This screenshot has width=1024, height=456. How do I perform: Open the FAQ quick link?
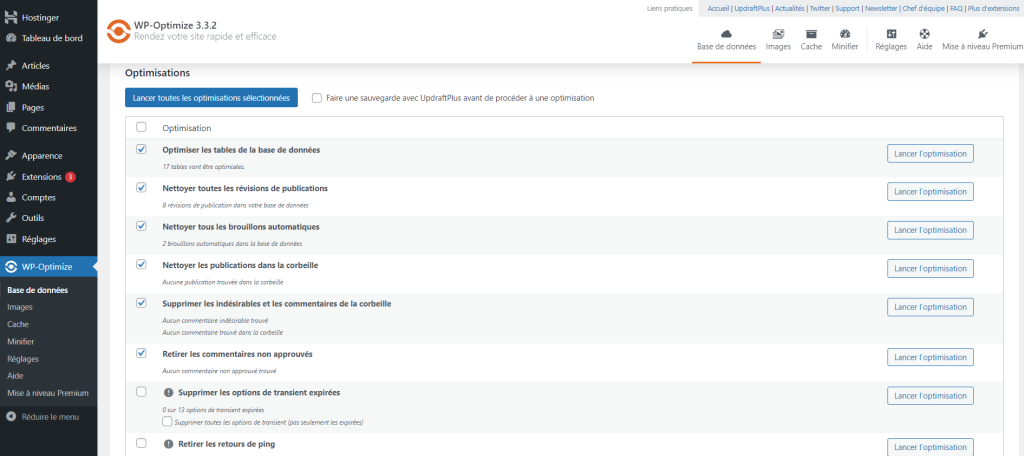957,8
